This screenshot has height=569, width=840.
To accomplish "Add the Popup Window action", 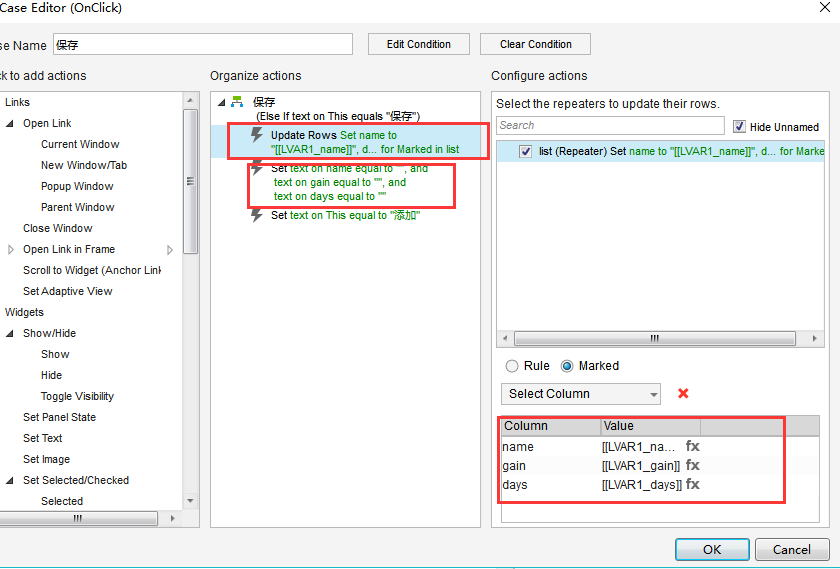I will [77, 186].
